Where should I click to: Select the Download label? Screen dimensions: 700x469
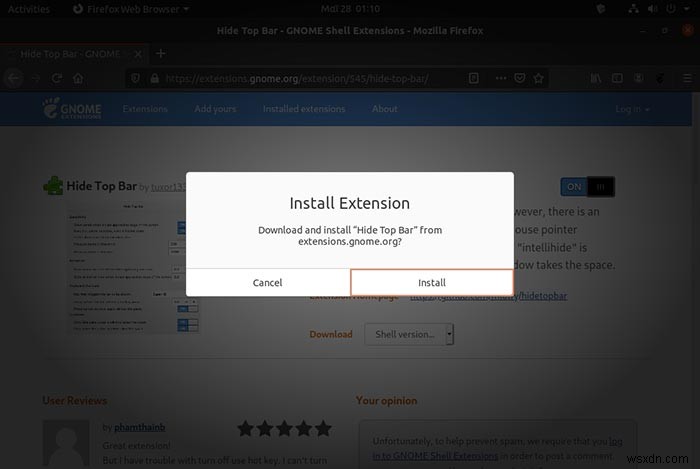click(x=331, y=334)
